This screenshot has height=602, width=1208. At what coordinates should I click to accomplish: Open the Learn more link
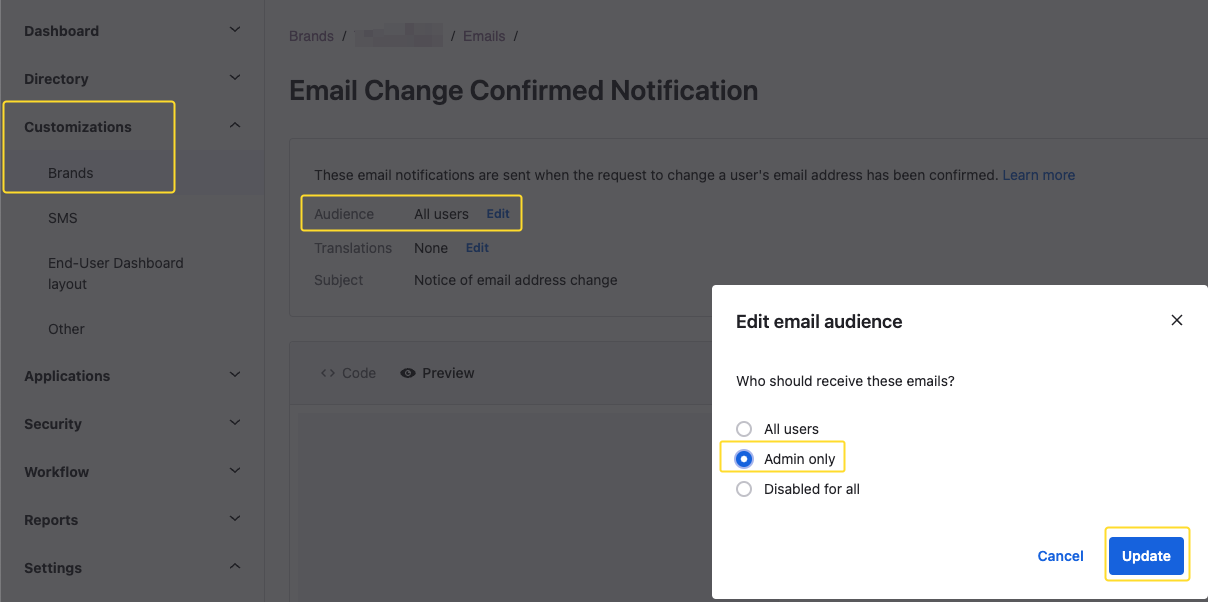click(1038, 174)
